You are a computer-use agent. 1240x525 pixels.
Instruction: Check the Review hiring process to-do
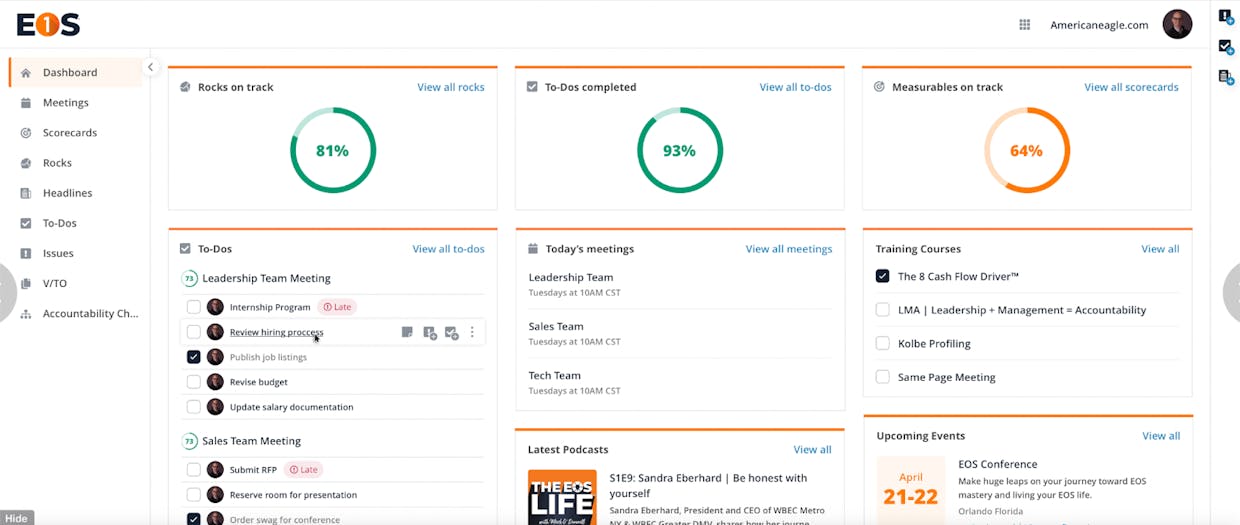(194, 332)
